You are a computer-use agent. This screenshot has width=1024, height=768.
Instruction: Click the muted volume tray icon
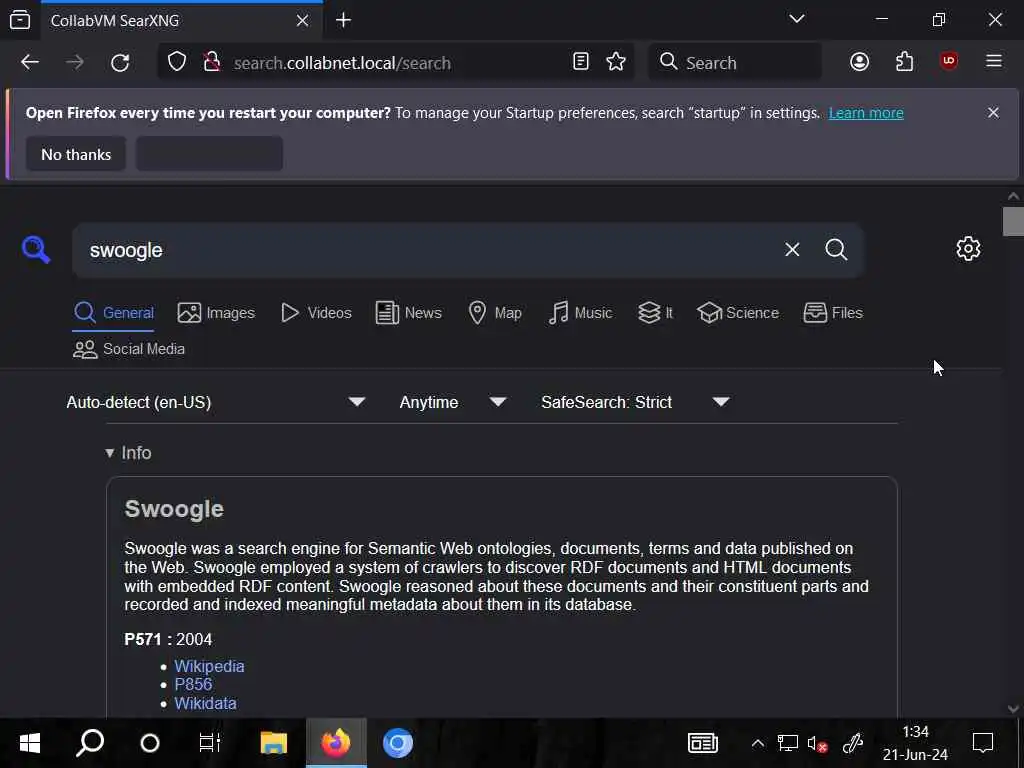pyautogui.click(x=818, y=743)
